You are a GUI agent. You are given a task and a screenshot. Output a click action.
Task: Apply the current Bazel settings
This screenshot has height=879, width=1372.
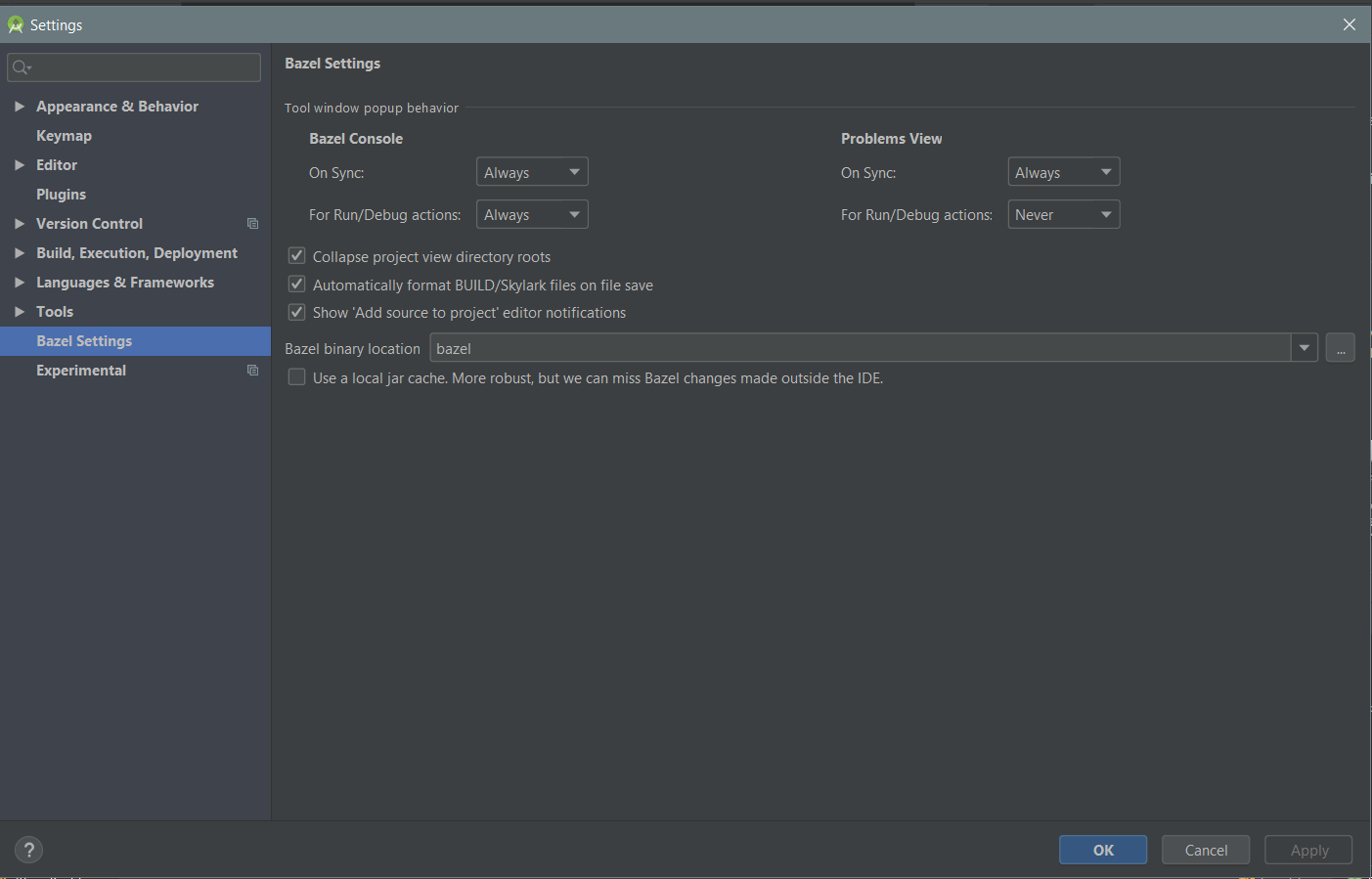[1307, 849]
